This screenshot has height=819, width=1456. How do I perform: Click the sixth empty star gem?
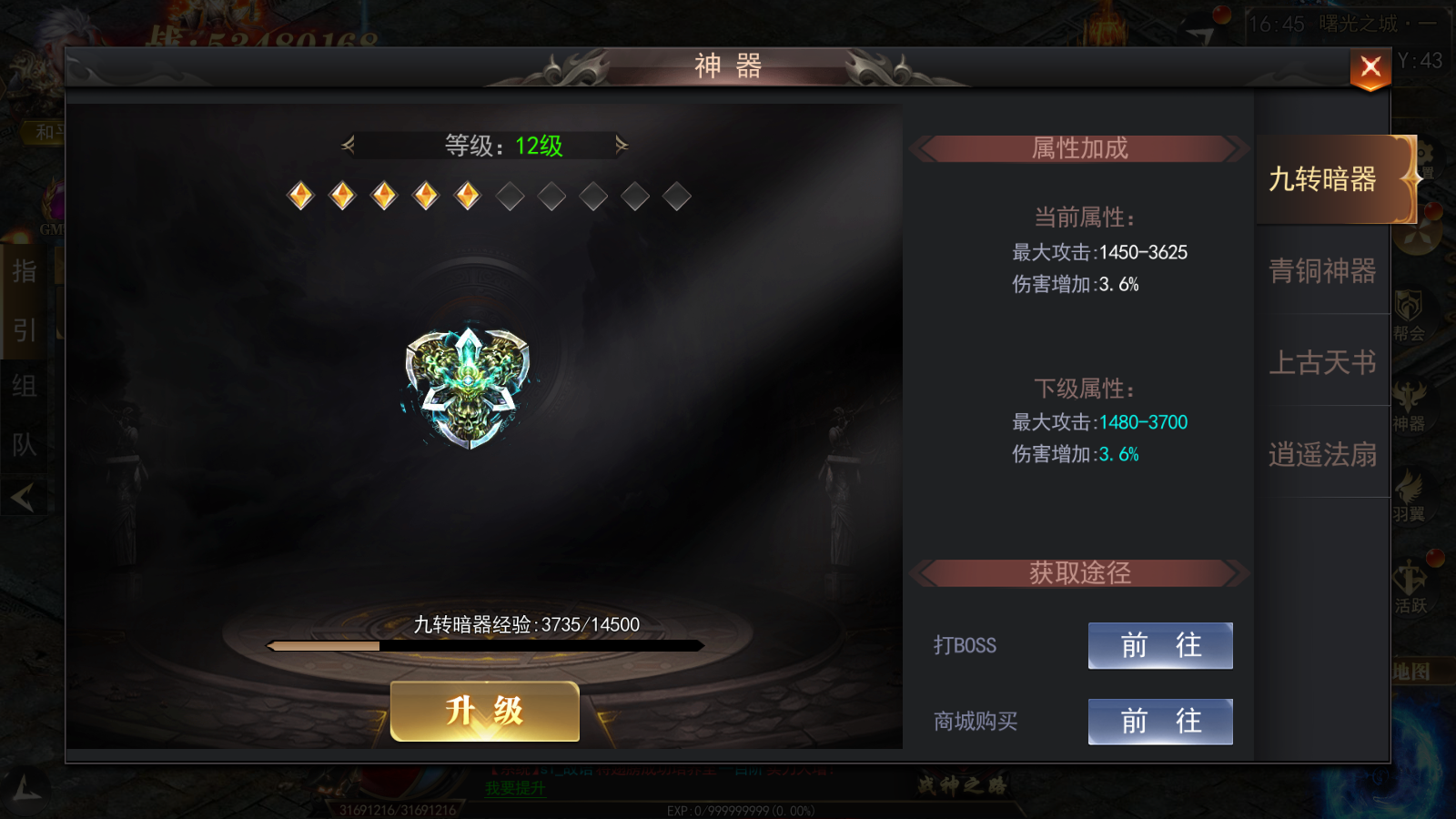pyautogui.click(x=510, y=196)
